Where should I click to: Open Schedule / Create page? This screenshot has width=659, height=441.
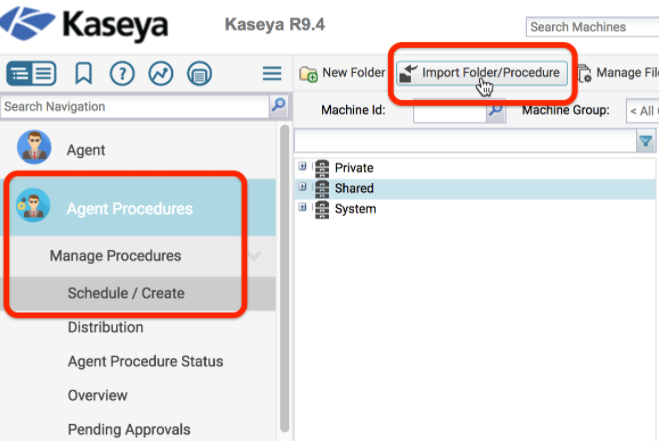point(138,293)
